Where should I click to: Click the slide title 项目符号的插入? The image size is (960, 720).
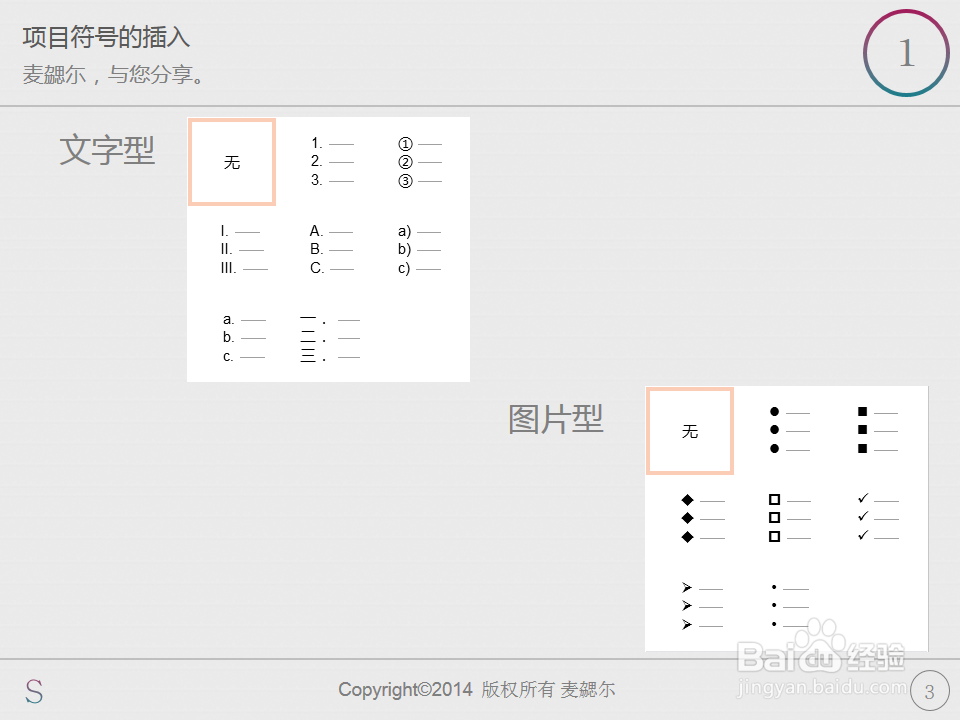[107, 37]
